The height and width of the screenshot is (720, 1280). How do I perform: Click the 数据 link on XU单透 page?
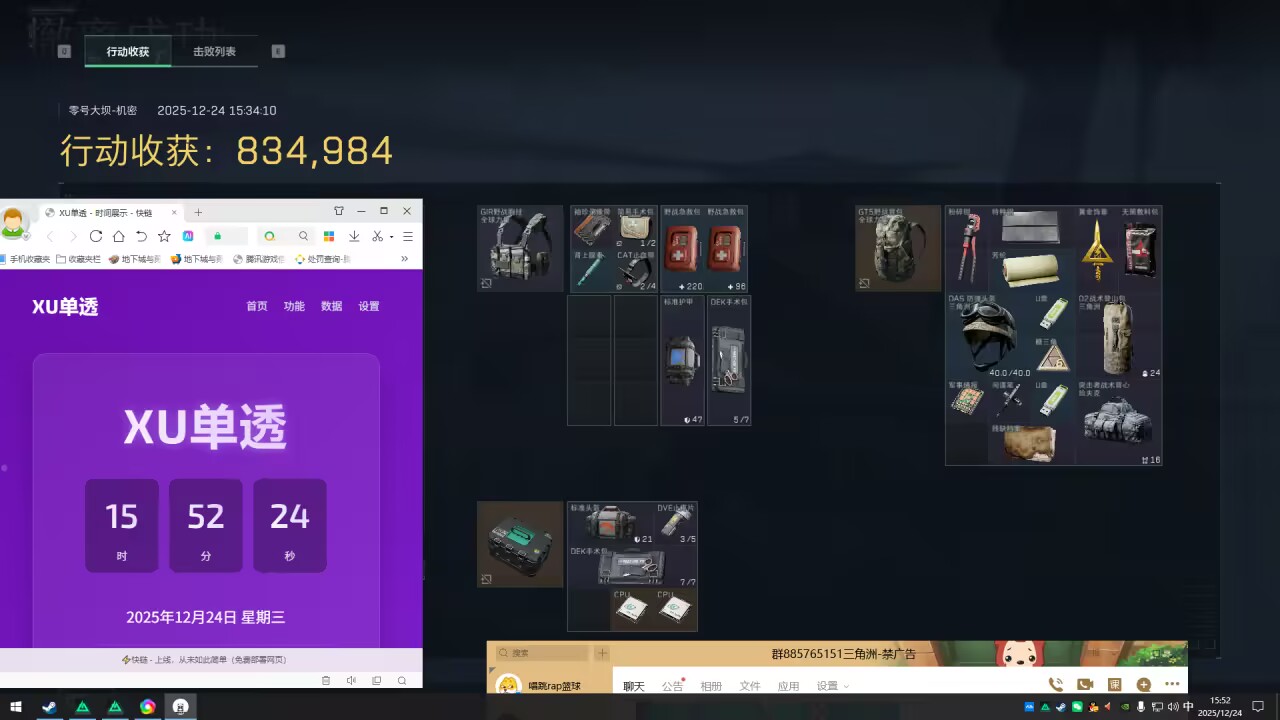coord(331,306)
